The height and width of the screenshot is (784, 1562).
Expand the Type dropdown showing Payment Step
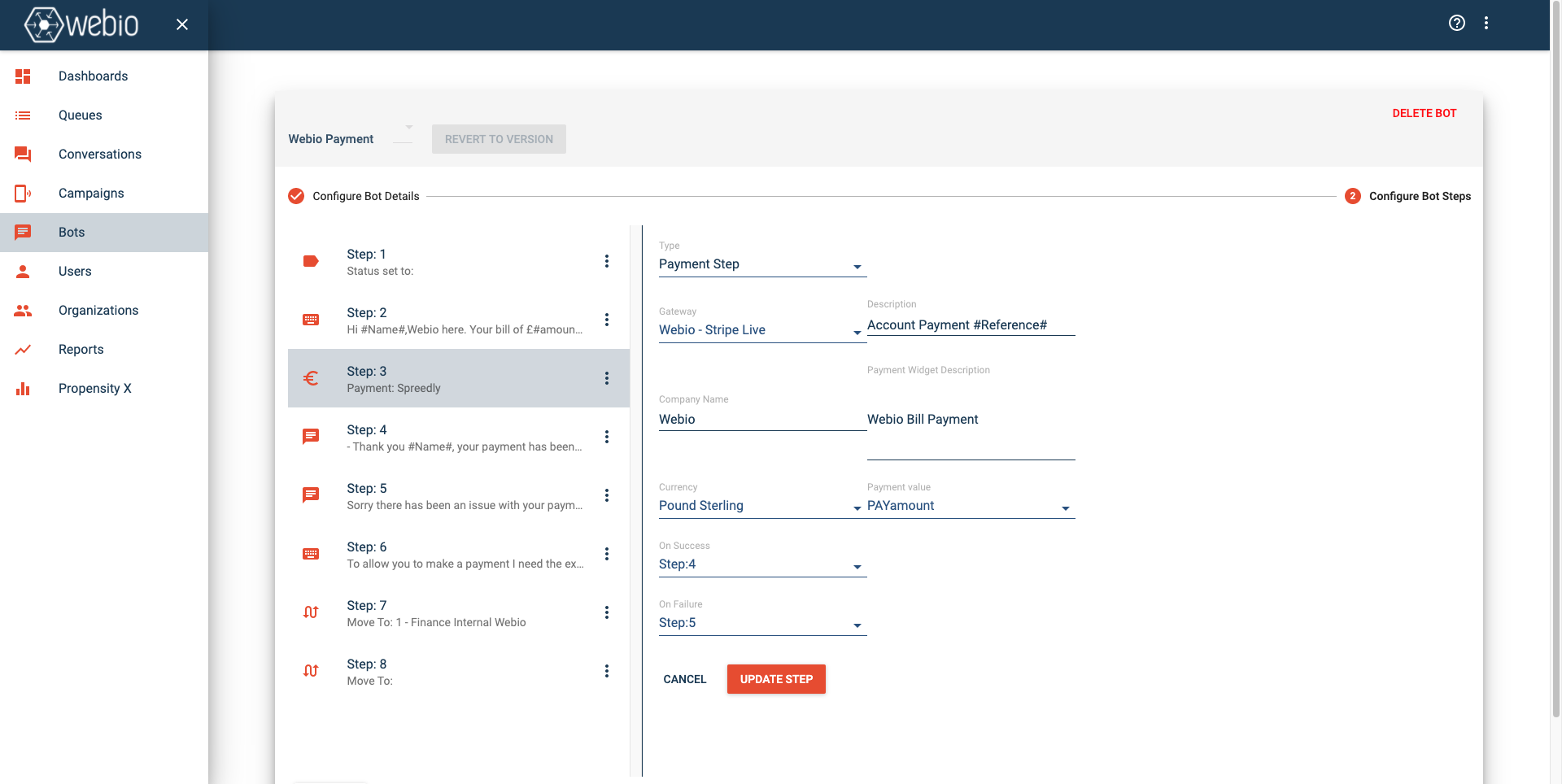[x=762, y=264]
